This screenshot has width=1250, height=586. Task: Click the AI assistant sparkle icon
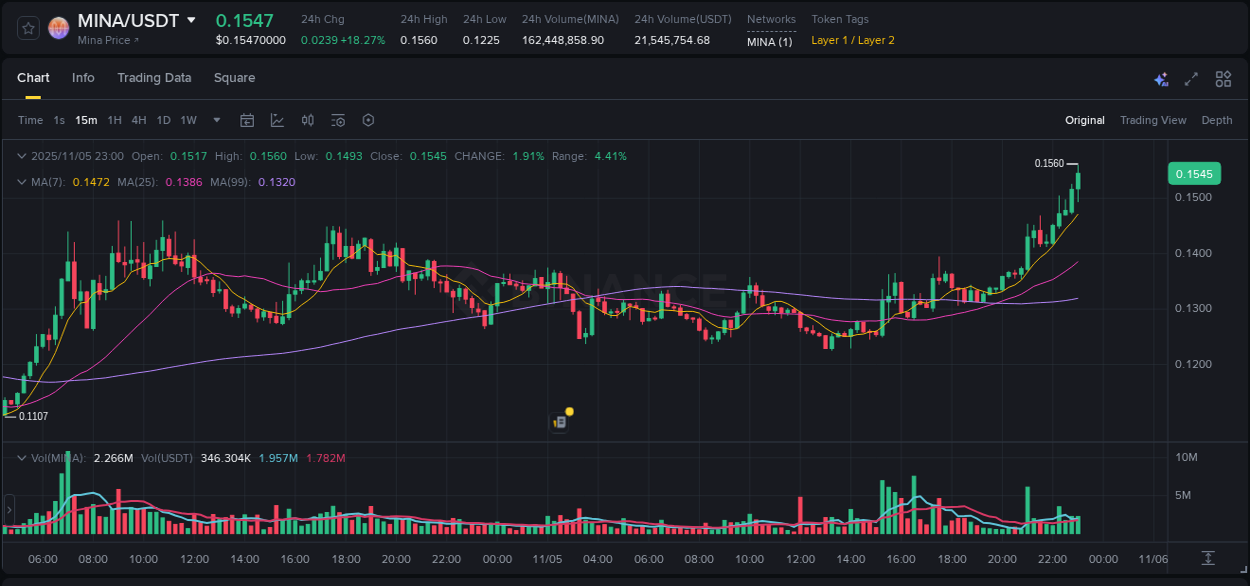click(x=1161, y=79)
